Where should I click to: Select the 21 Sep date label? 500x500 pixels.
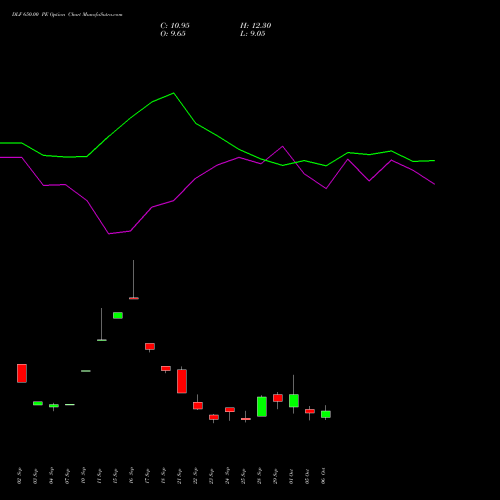pos(179,476)
